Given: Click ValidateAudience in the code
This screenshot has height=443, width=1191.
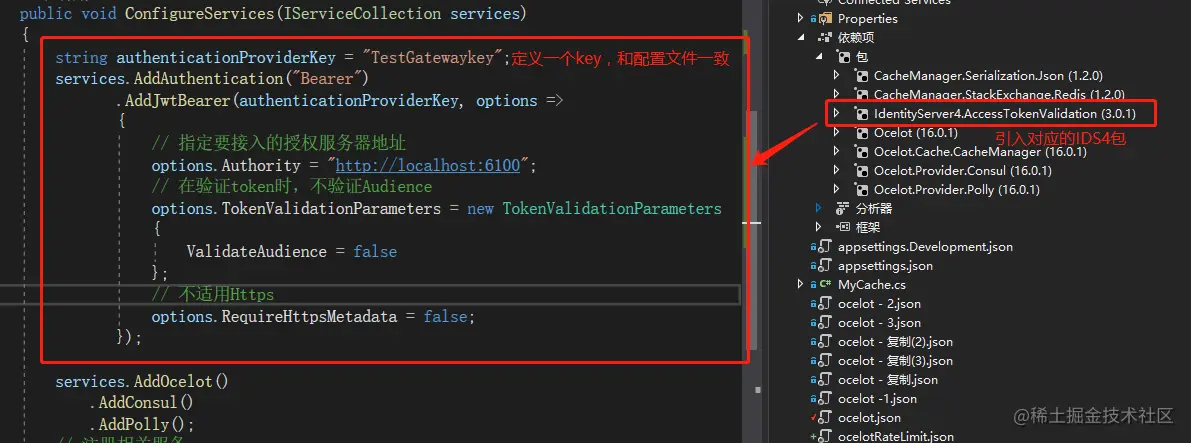Looking at the screenshot, I should coord(257,252).
